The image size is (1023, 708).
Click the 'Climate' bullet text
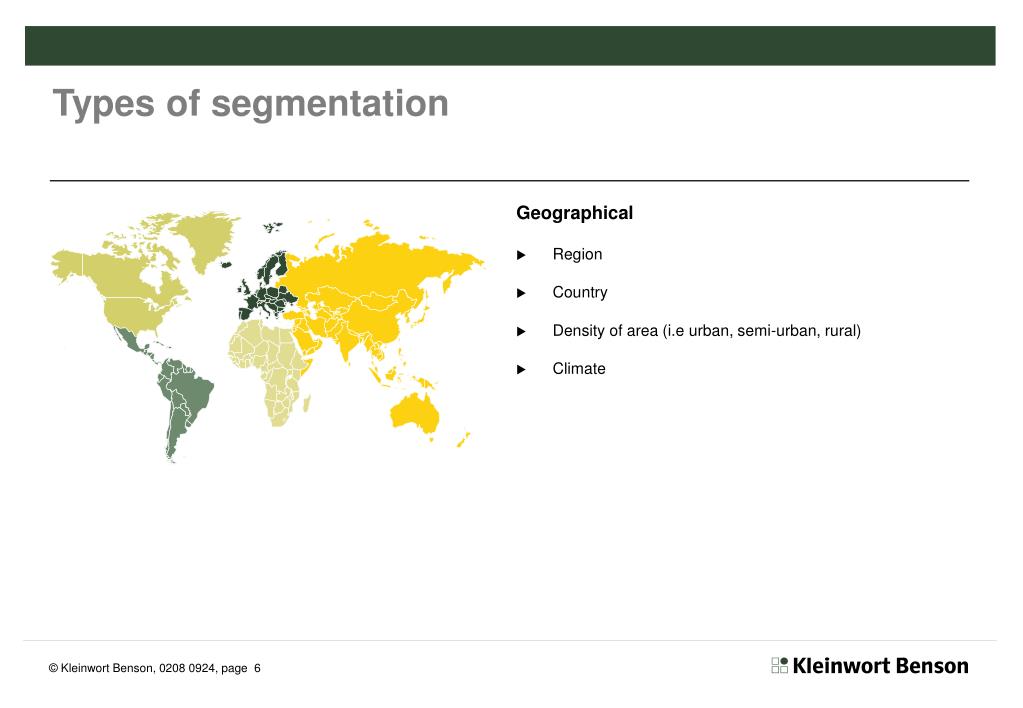pyautogui.click(x=579, y=369)
